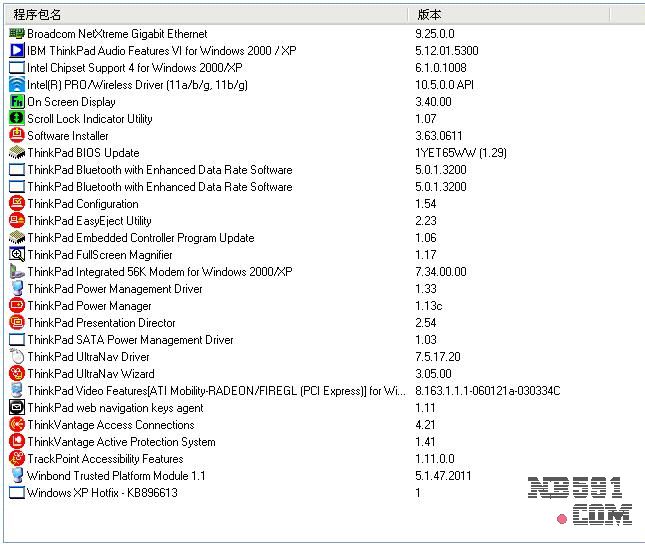Click ThinkPad UltraNav Driver text

point(88,357)
